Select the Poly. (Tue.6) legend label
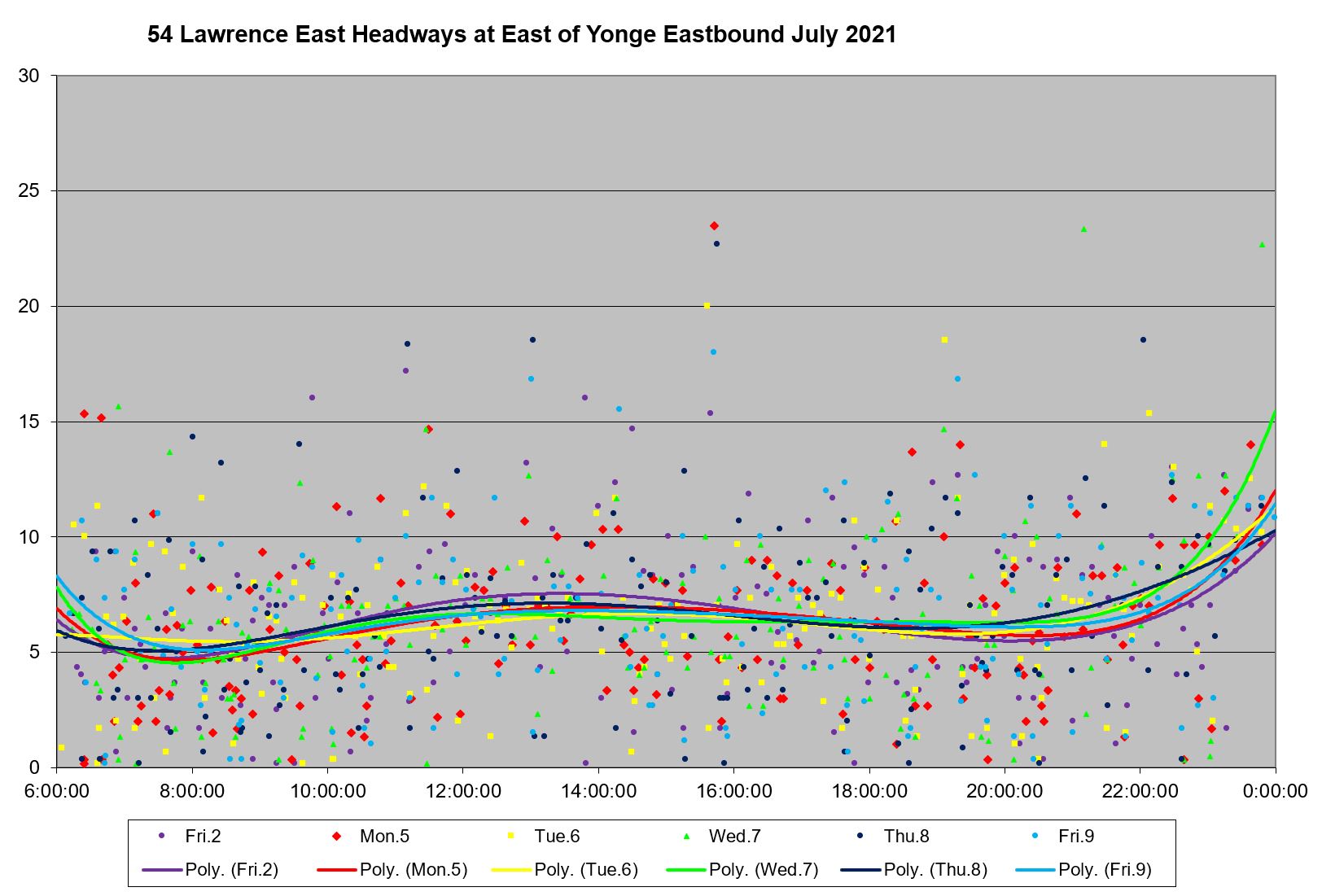 pyautogui.click(x=586, y=870)
